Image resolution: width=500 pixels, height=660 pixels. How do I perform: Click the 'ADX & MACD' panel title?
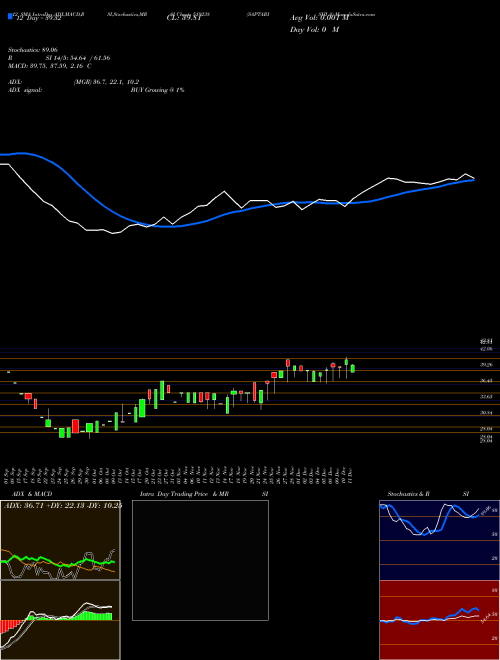32,494
